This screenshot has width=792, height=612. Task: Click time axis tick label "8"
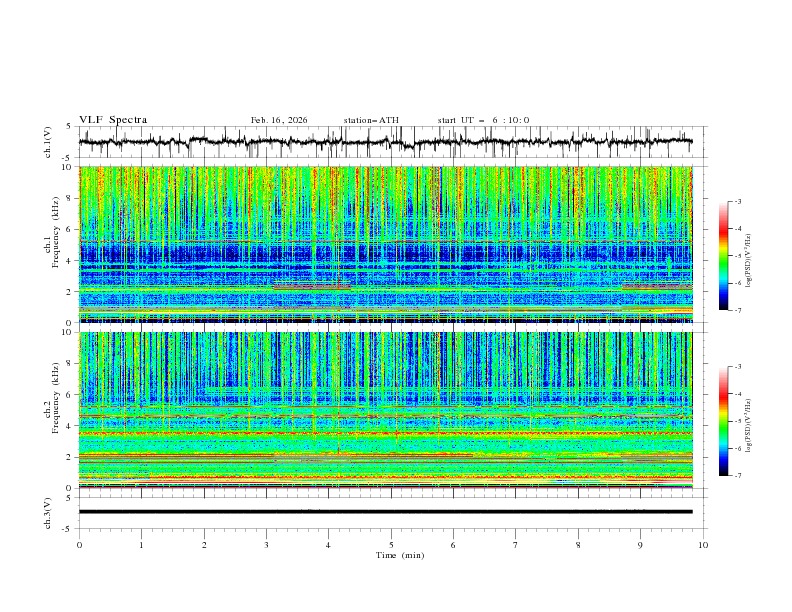pos(578,545)
